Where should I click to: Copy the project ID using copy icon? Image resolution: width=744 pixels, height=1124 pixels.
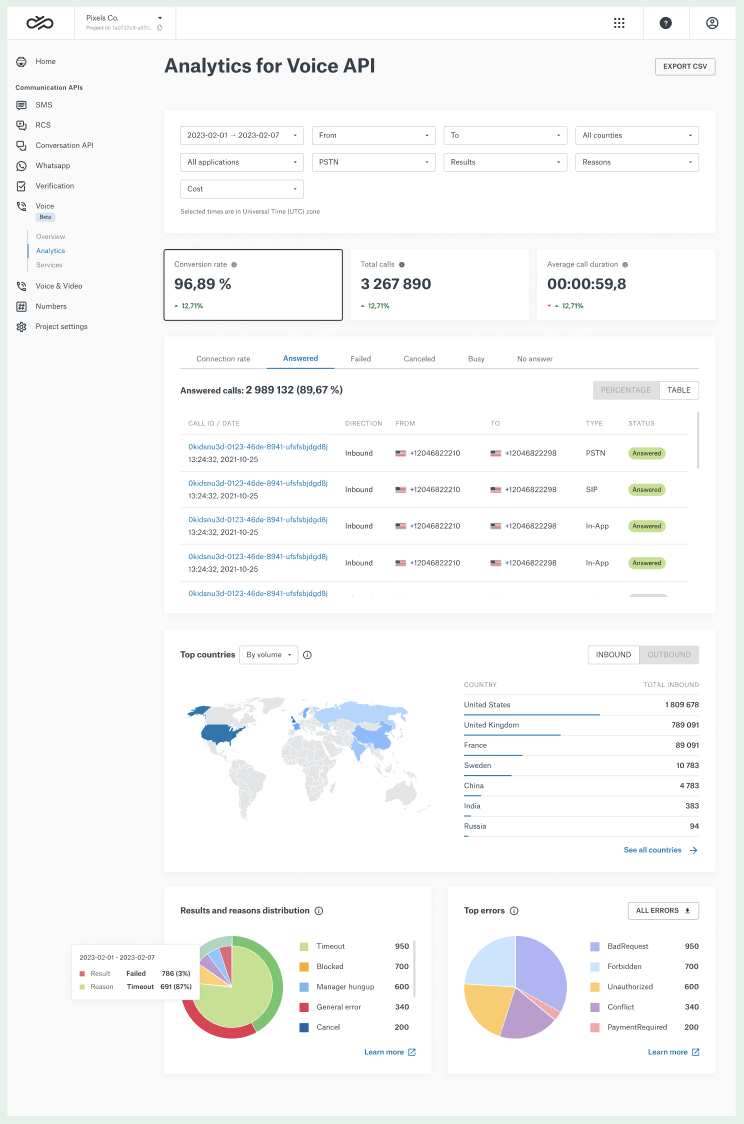(x=159, y=28)
